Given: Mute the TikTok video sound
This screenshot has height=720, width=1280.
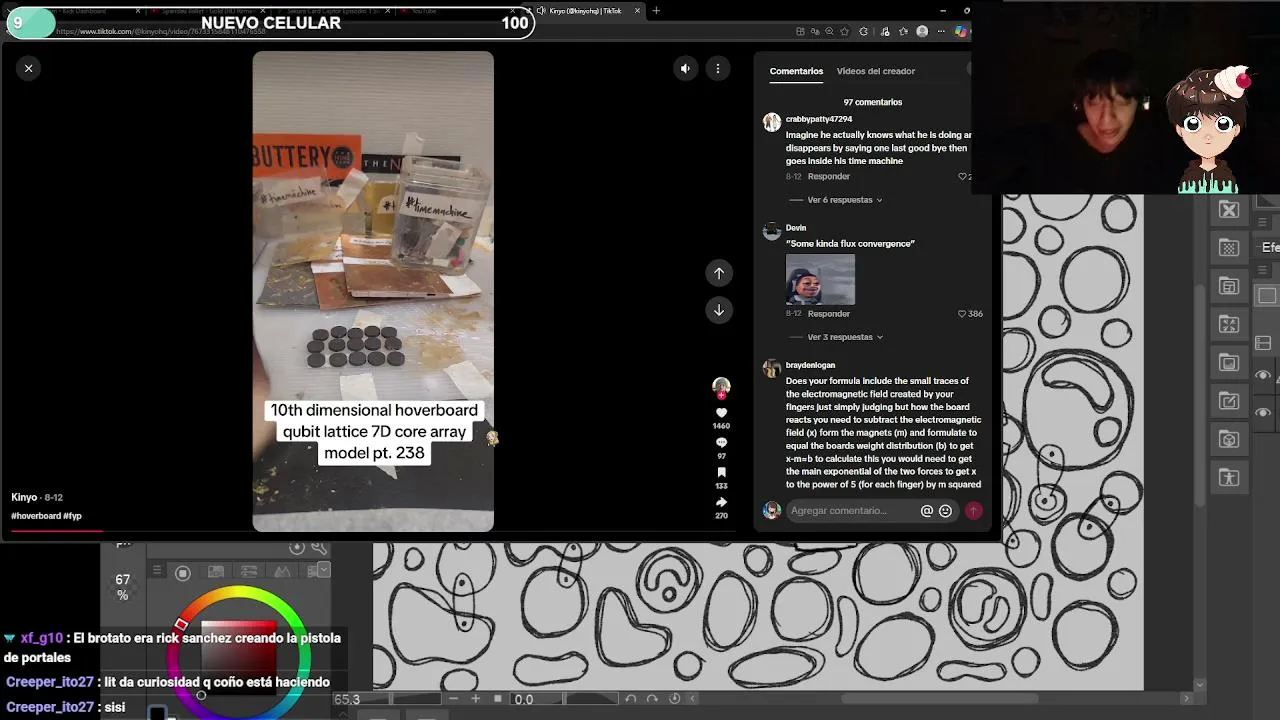Looking at the screenshot, I should (x=685, y=69).
